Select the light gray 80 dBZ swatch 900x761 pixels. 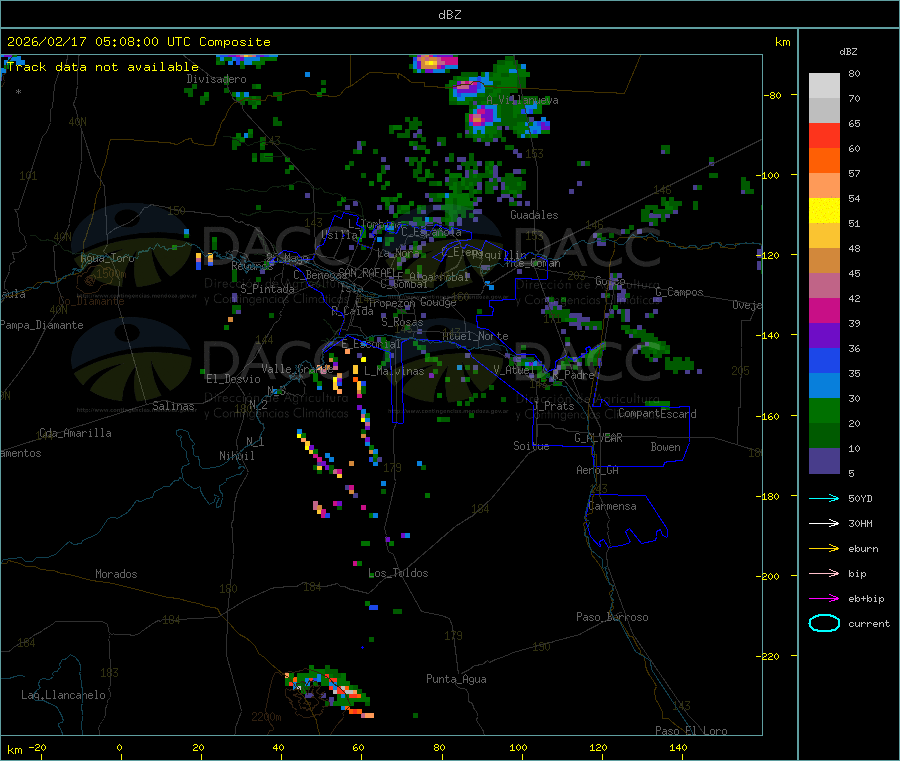tap(824, 86)
